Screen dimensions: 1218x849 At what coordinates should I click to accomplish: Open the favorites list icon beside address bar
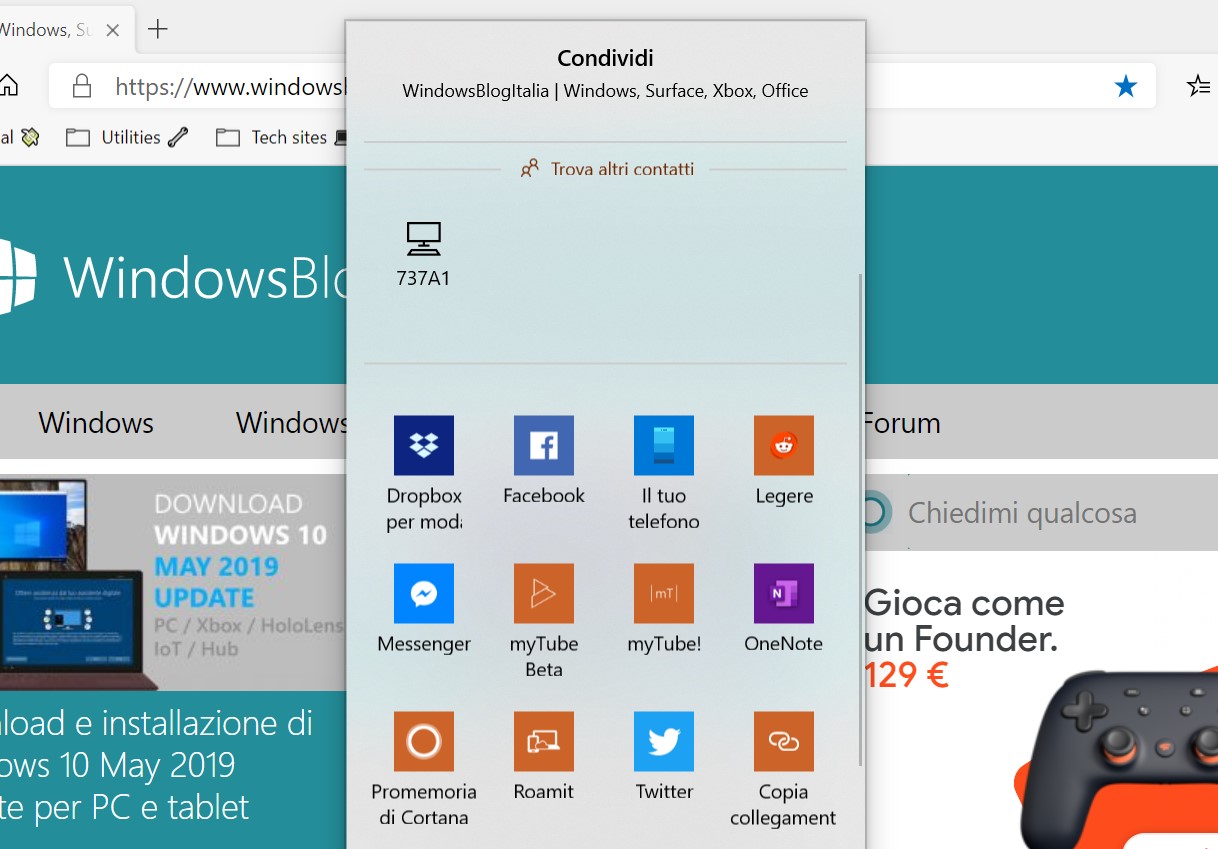tap(1198, 87)
